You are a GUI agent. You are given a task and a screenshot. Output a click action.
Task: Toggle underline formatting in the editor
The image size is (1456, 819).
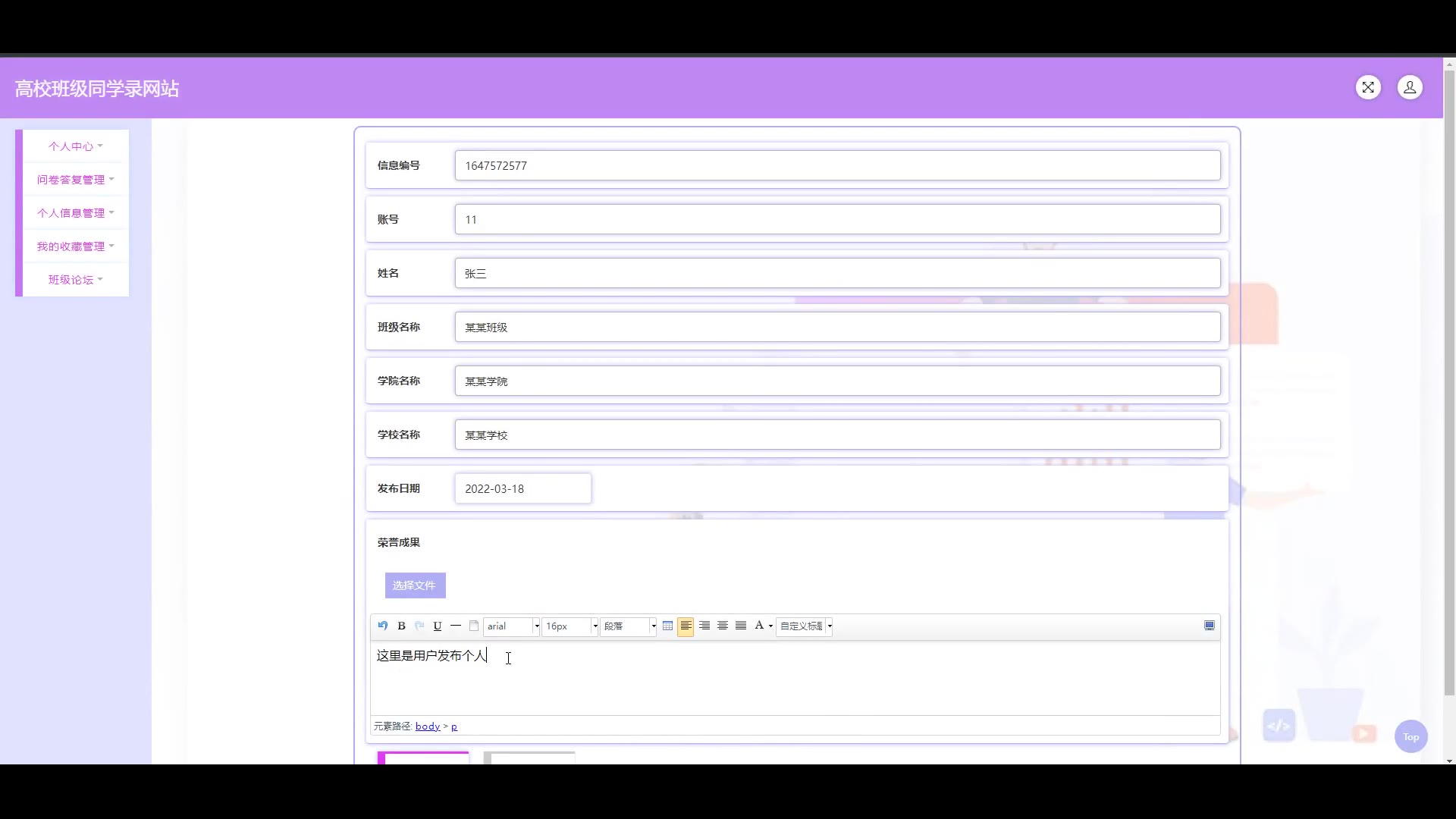438,626
